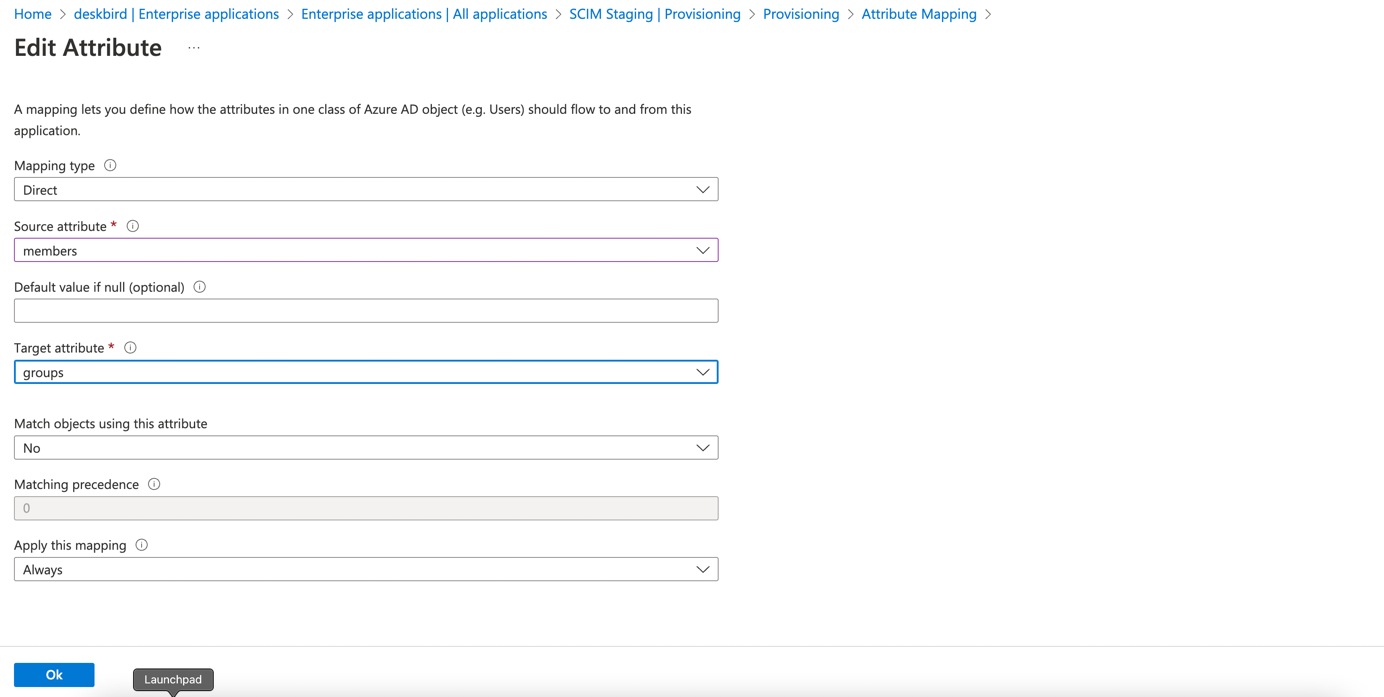Image resolution: width=1384 pixels, height=697 pixels.
Task: Click info icon beside Source attribute
Action: pyautogui.click(x=133, y=226)
